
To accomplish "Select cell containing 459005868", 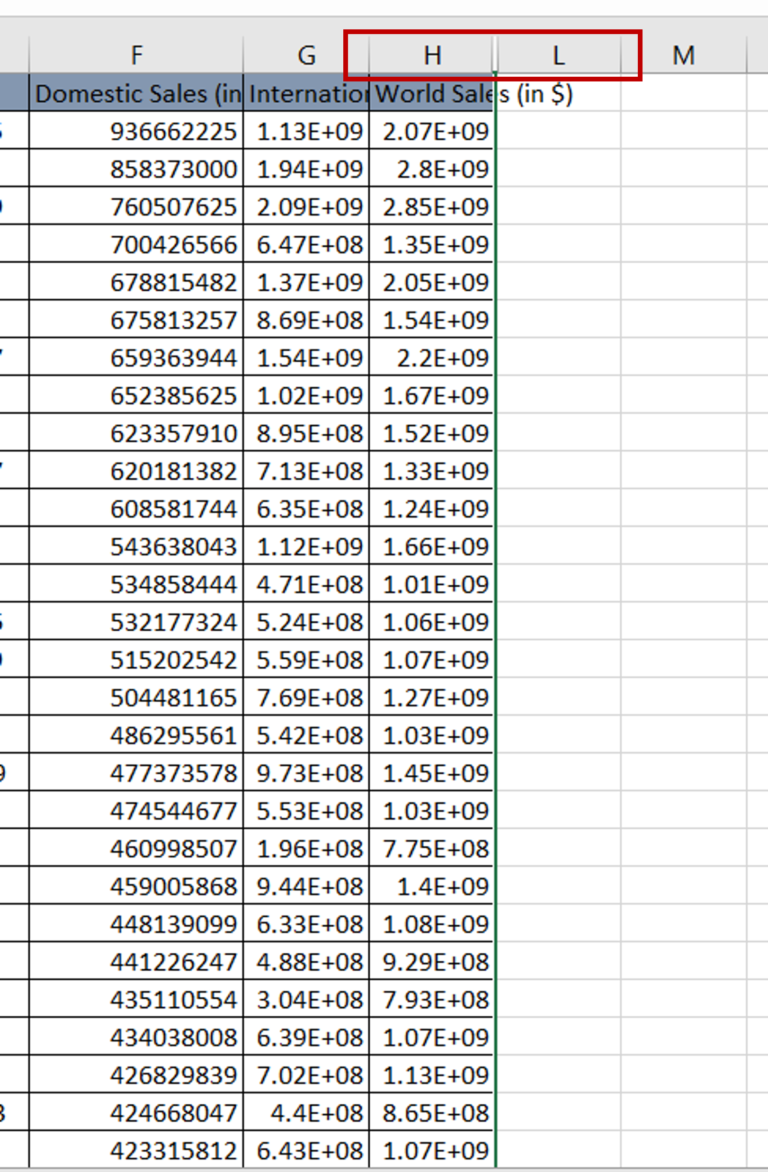I will pos(136,886).
